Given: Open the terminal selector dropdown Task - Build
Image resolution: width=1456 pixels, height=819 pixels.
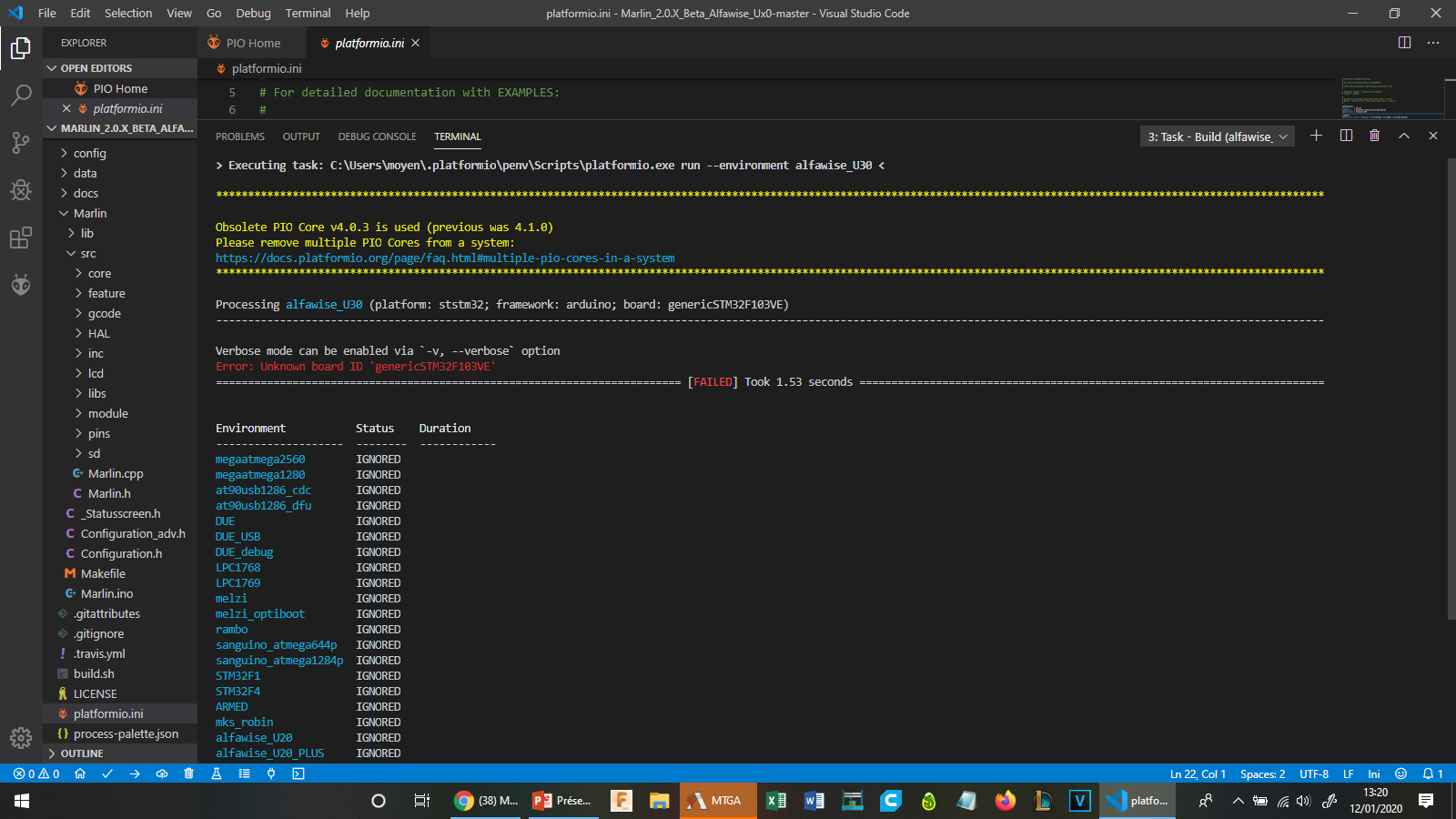Looking at the screenshot, I should [1218, 136].
